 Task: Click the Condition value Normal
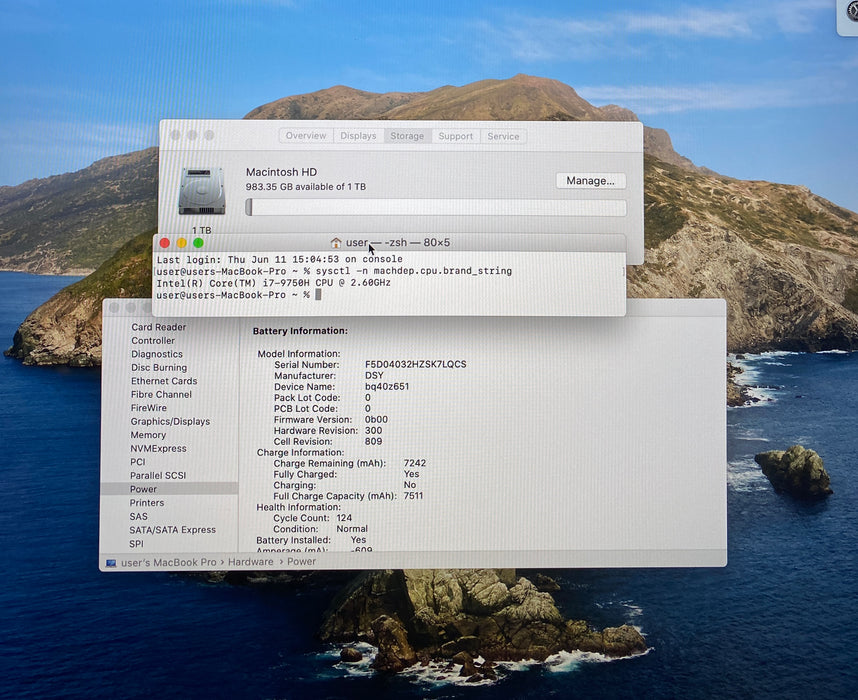click(352, 529)
